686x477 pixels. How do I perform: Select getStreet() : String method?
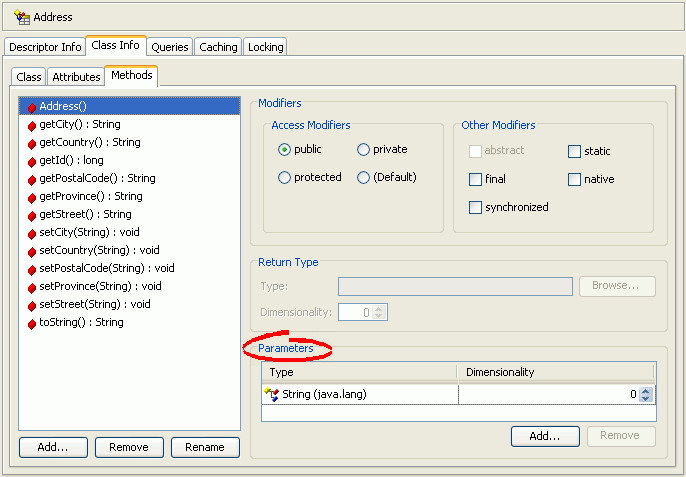click(x=130, y=214)
